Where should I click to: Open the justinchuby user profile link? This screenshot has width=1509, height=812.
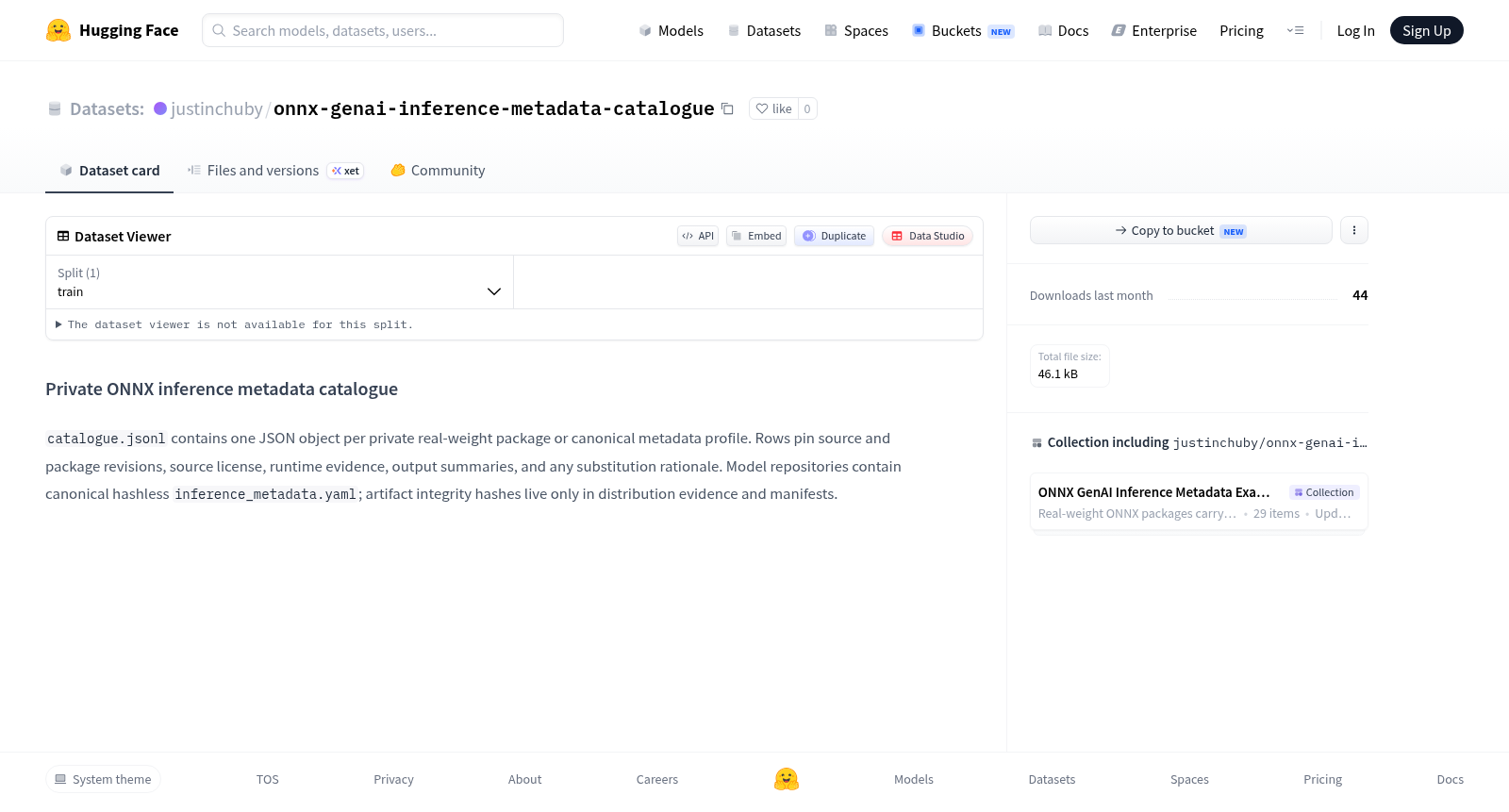[x=217, y=108]
